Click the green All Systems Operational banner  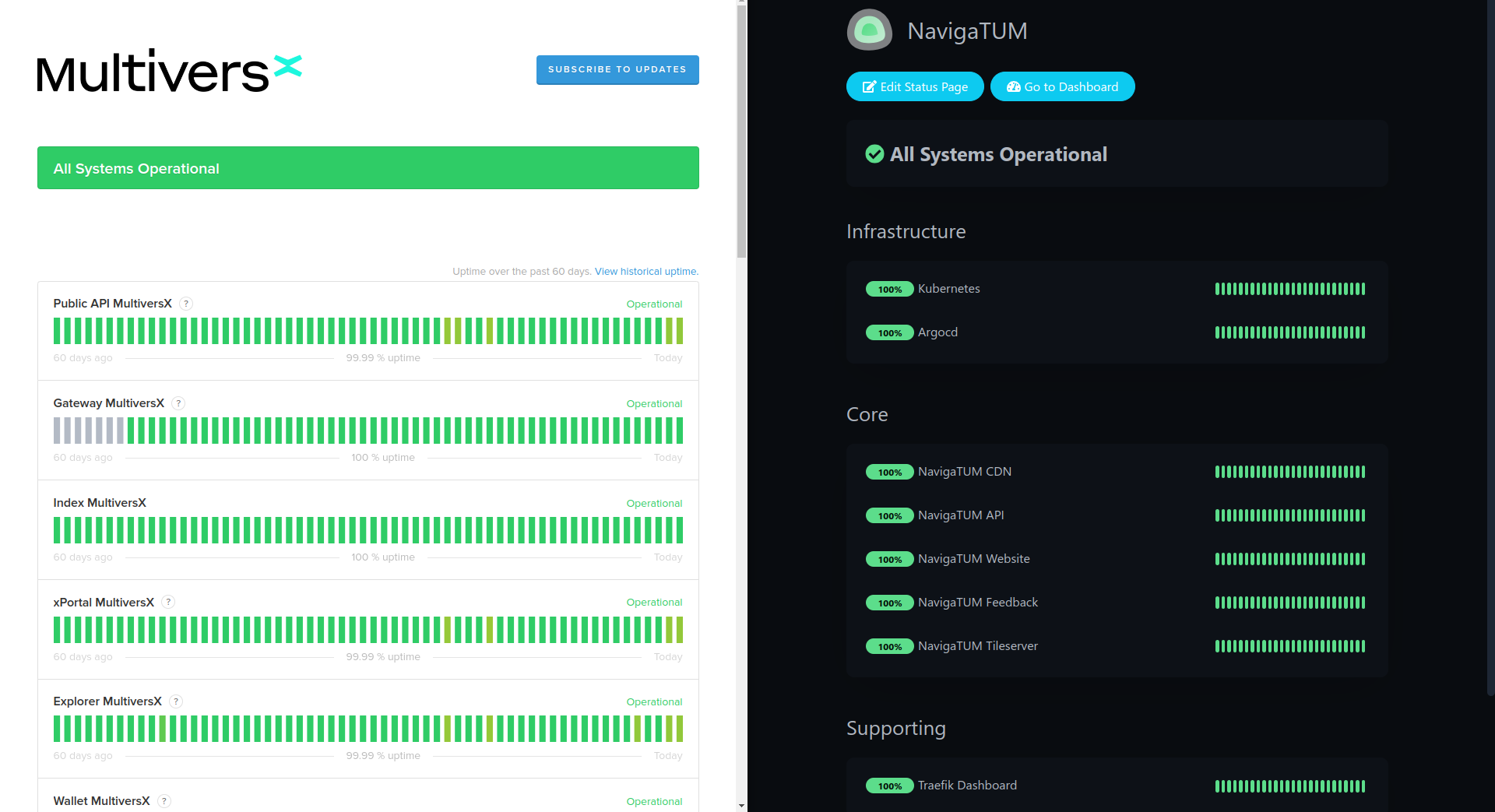pyautogui.click(x=368, y=167)
